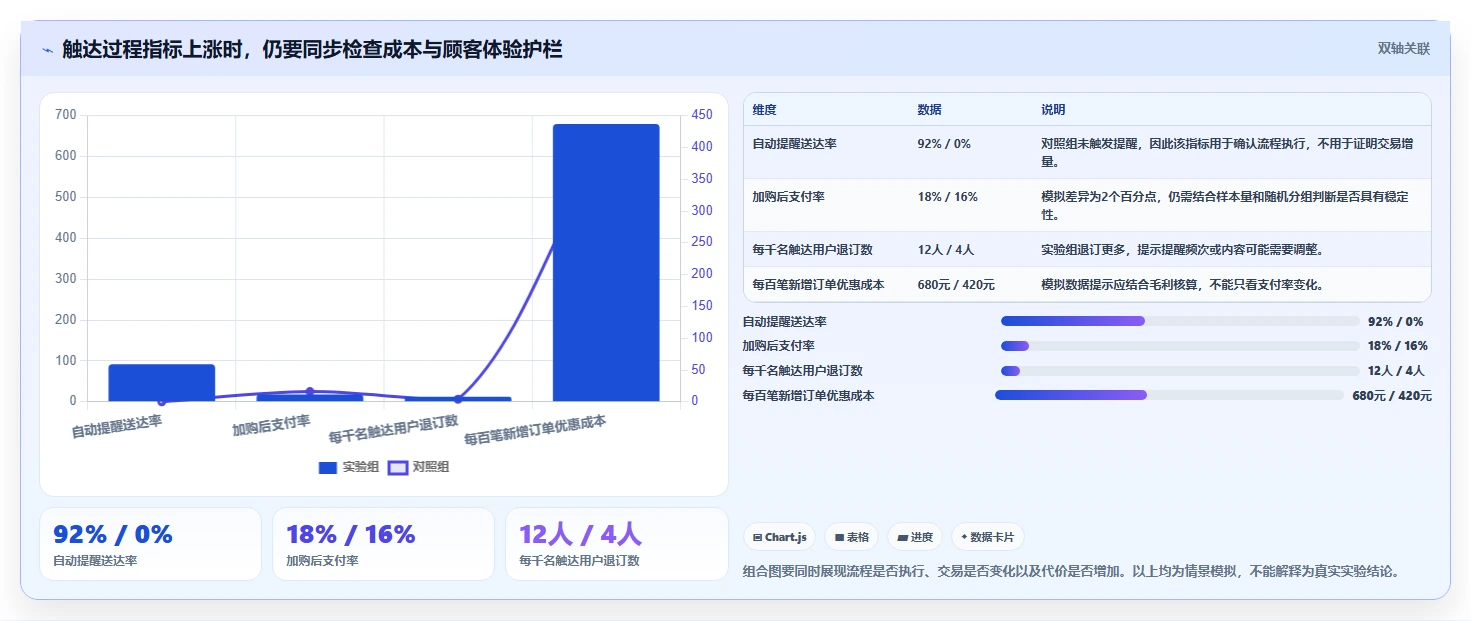Click the 双轴关联 tag in header

point(1404,48)
